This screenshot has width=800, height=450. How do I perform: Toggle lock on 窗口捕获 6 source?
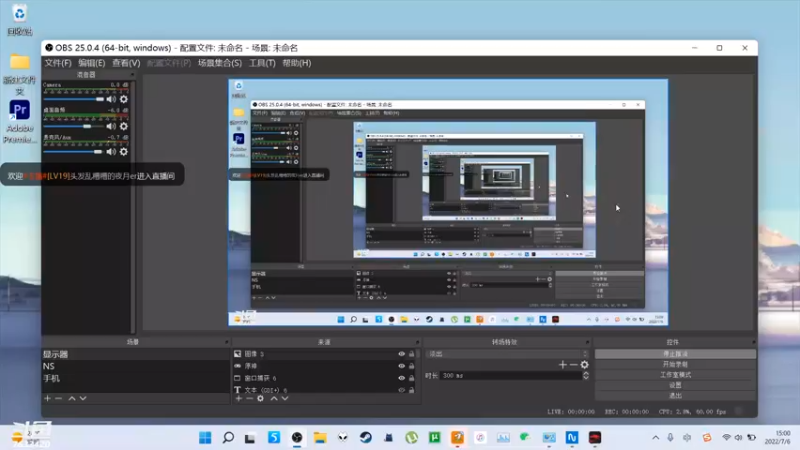[x=412, y=378]
